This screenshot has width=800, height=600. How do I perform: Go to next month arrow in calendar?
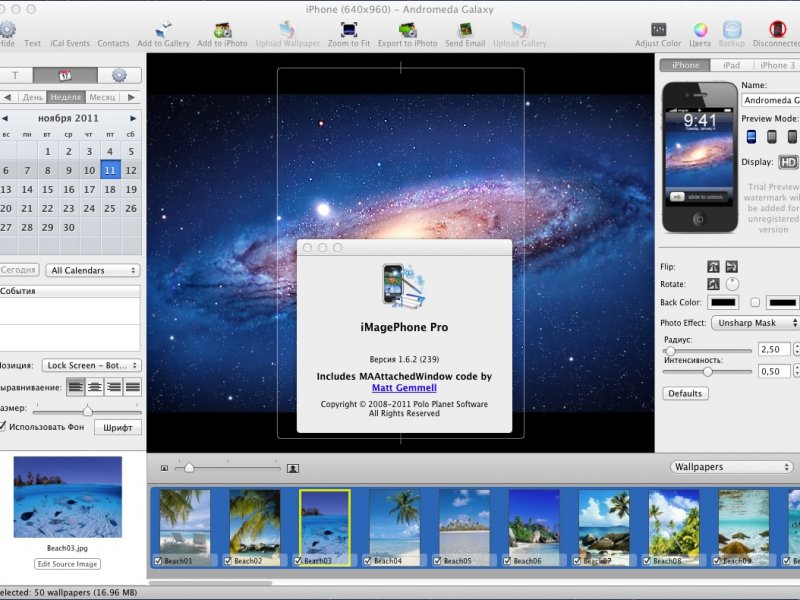pyautogui.click(x=133, y=118)
